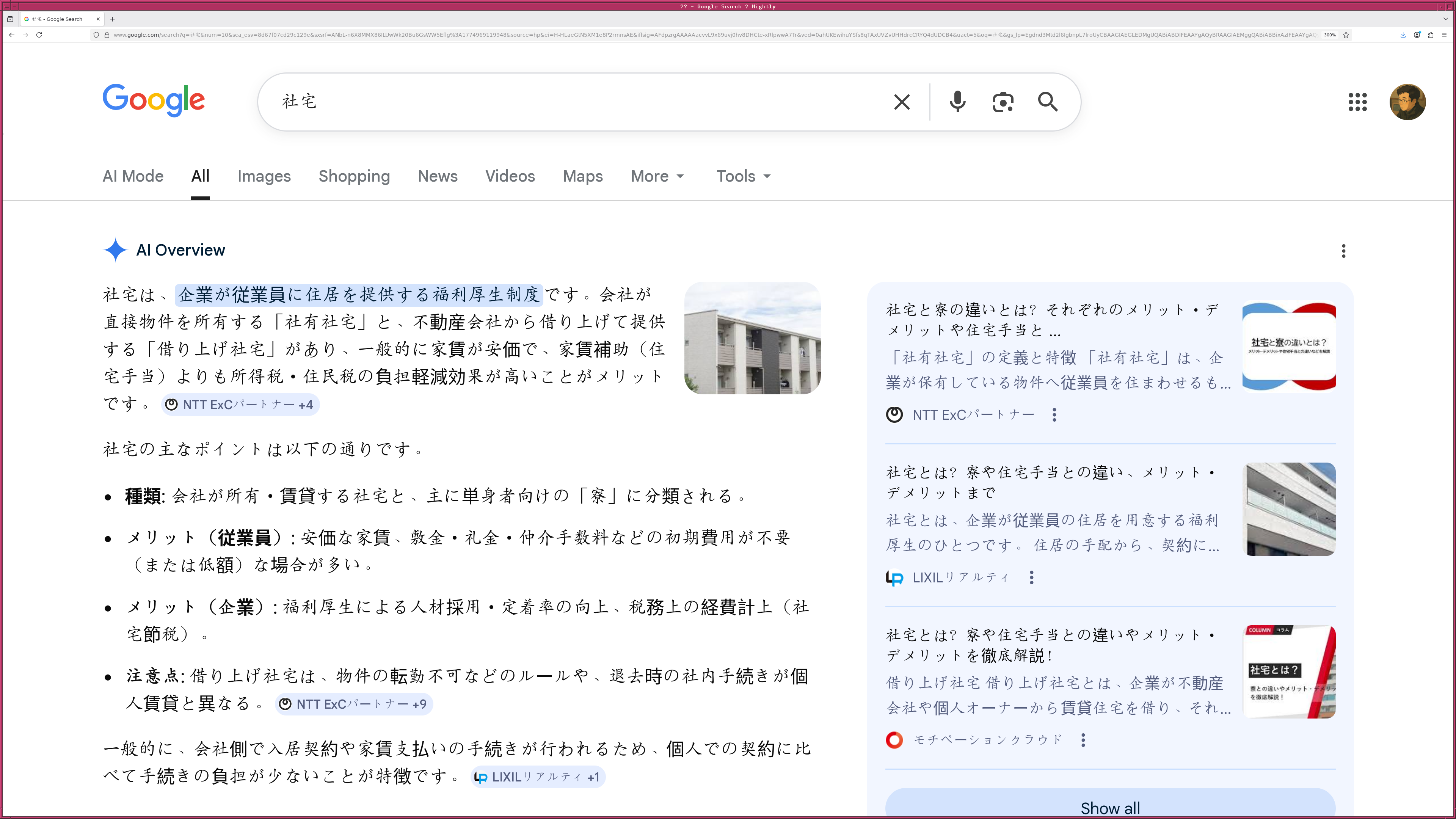The image size is (1456, 819).
Task: Open the Google apps grid icon
Action: (x=1358, y=102)
